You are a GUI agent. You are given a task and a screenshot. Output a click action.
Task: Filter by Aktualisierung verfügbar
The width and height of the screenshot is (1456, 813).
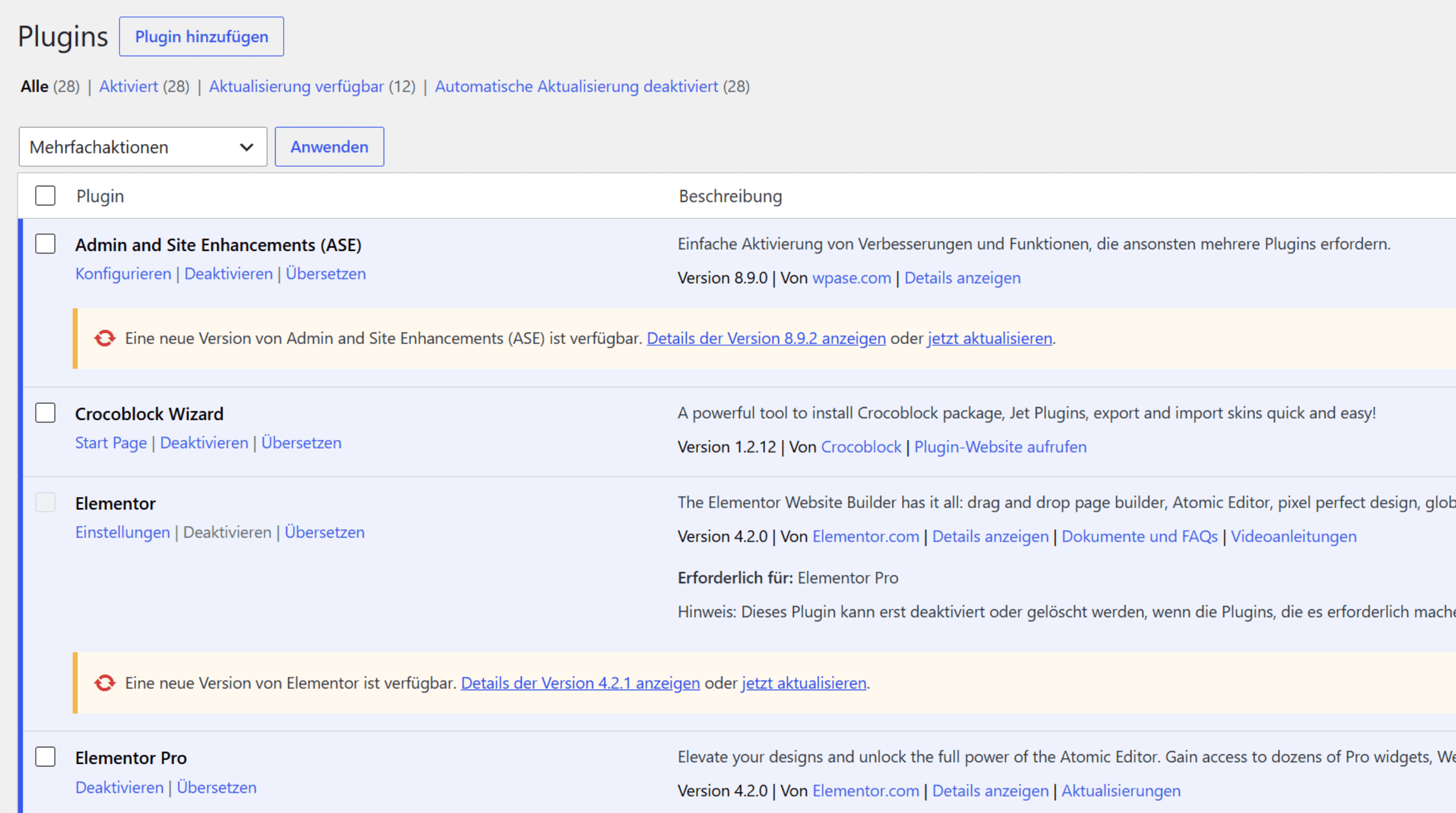tap(296, 86)
